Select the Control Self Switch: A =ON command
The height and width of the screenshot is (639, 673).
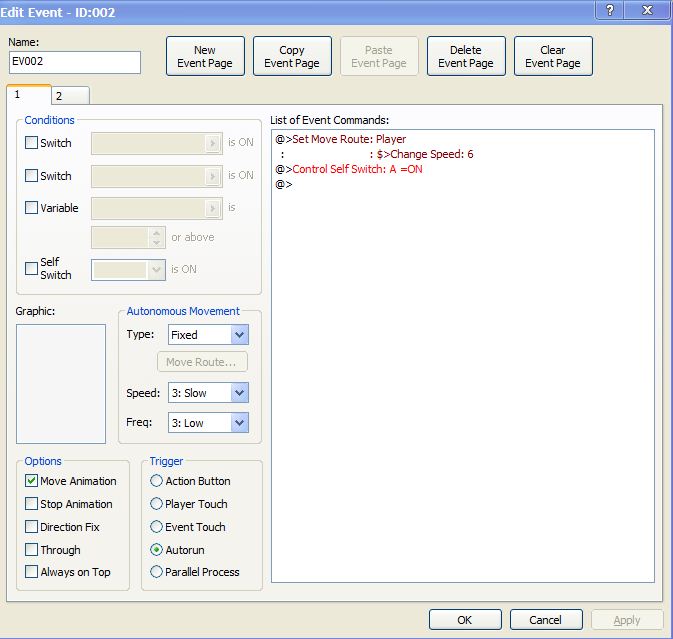click(x=349, y=169)
